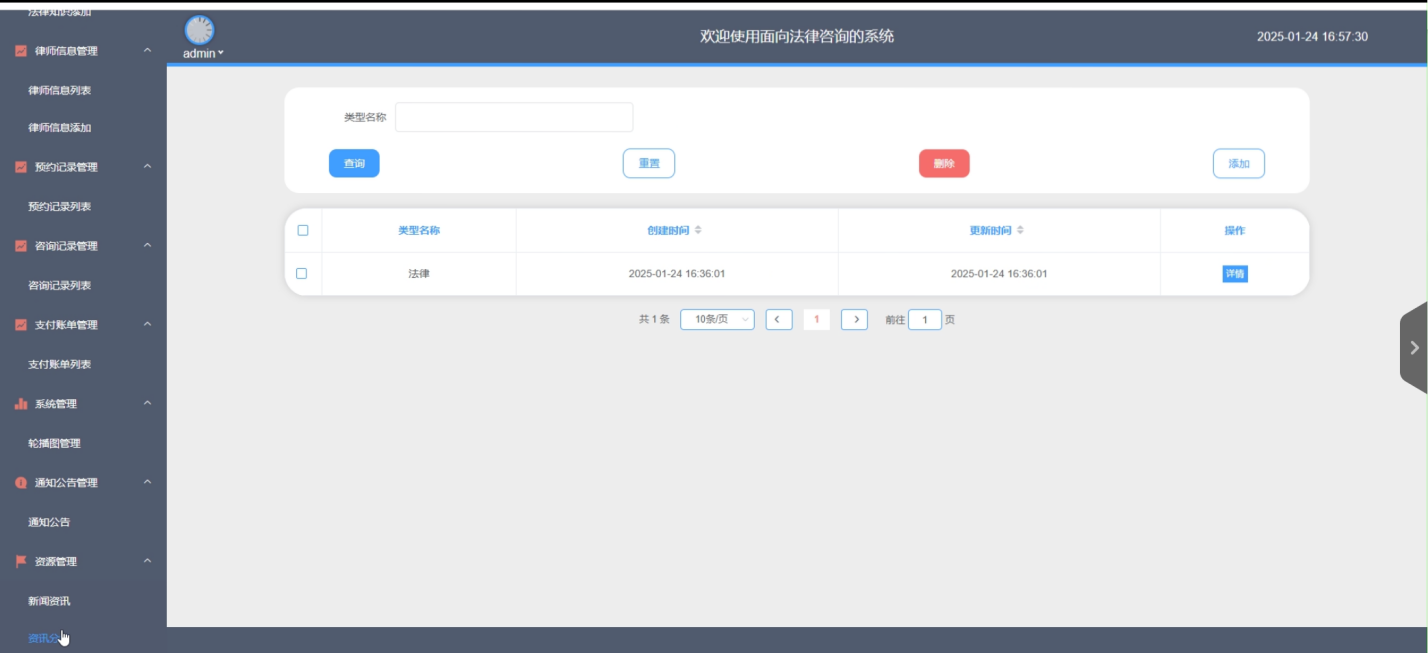Click the red 删除 button
This screenshot has width=1428, height=653.
[x=944, y=163]
